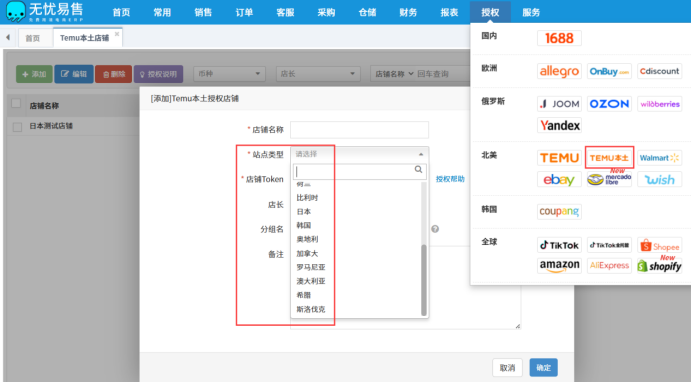Choose 罗马尼亚 in site list
This screenshot has width=692, height=382.
point(311,267)
